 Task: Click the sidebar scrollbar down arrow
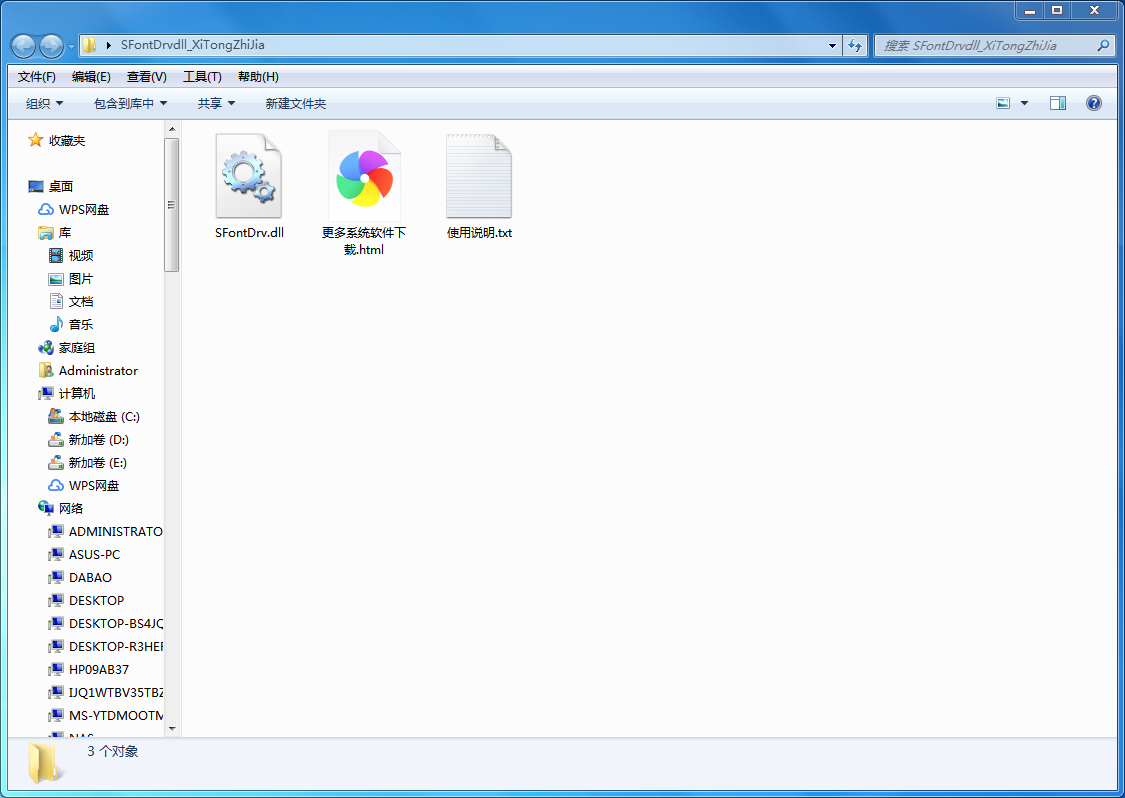(x=171, y=729)
